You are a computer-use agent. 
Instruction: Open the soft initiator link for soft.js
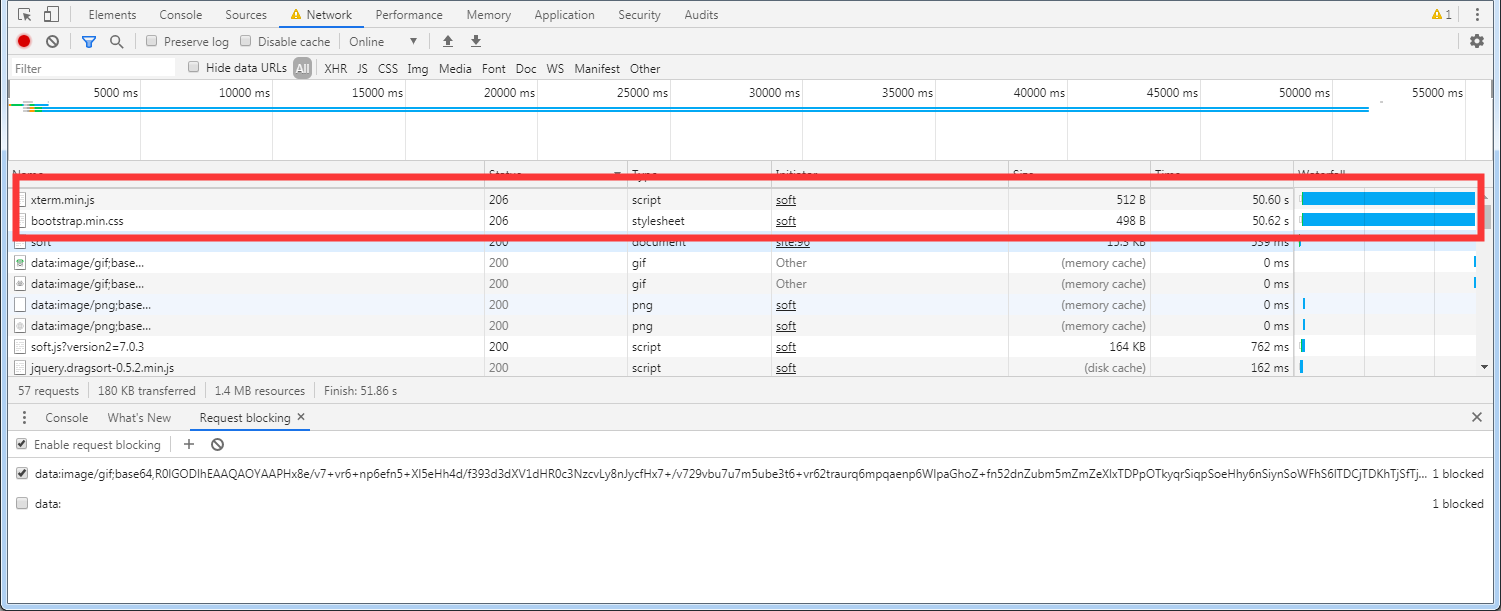tap(786, 347)
